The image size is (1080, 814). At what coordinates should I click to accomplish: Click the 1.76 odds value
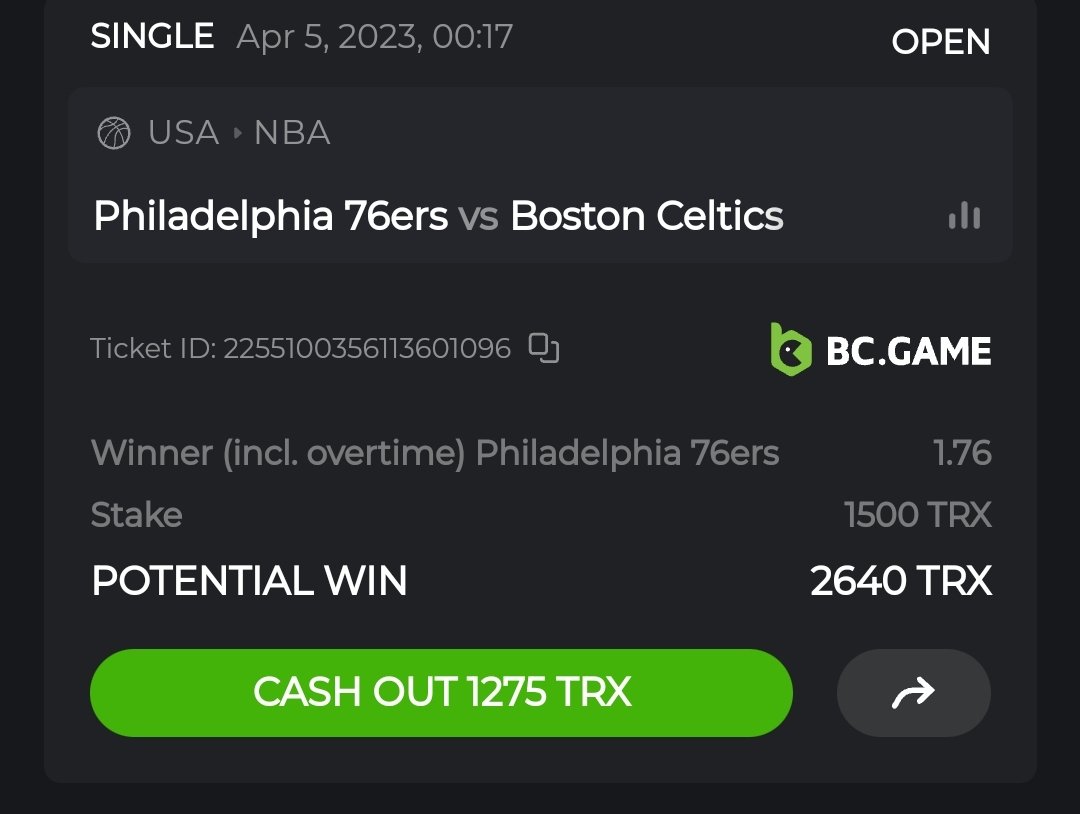[962, 453]
